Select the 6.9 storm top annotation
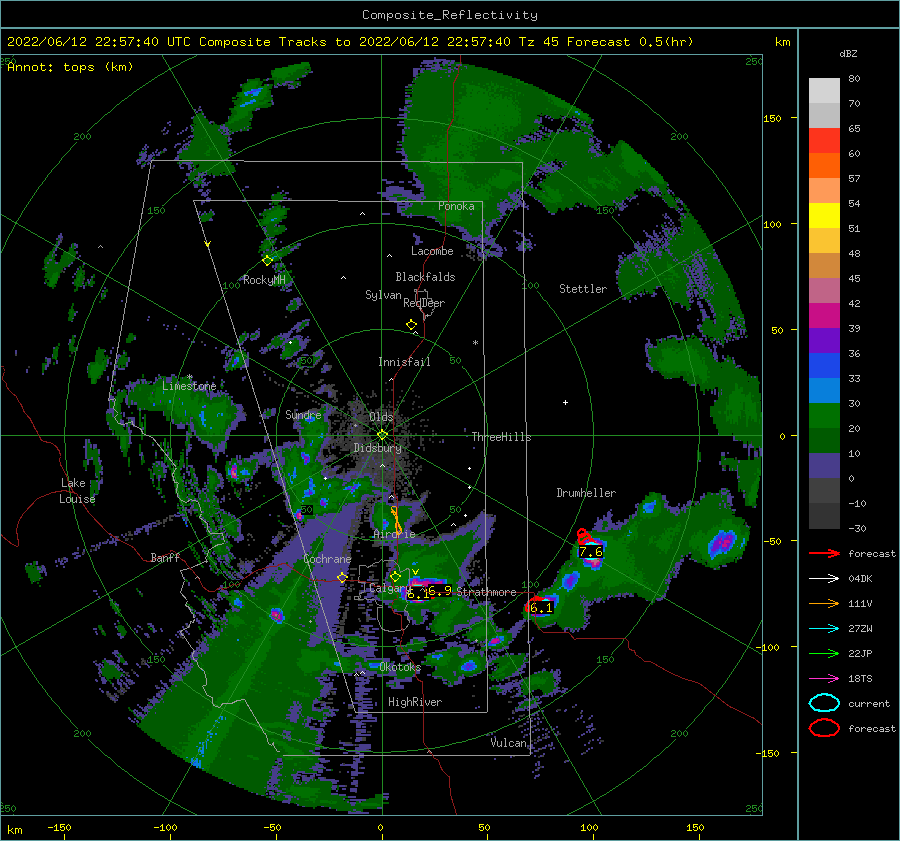 (440, 590)
